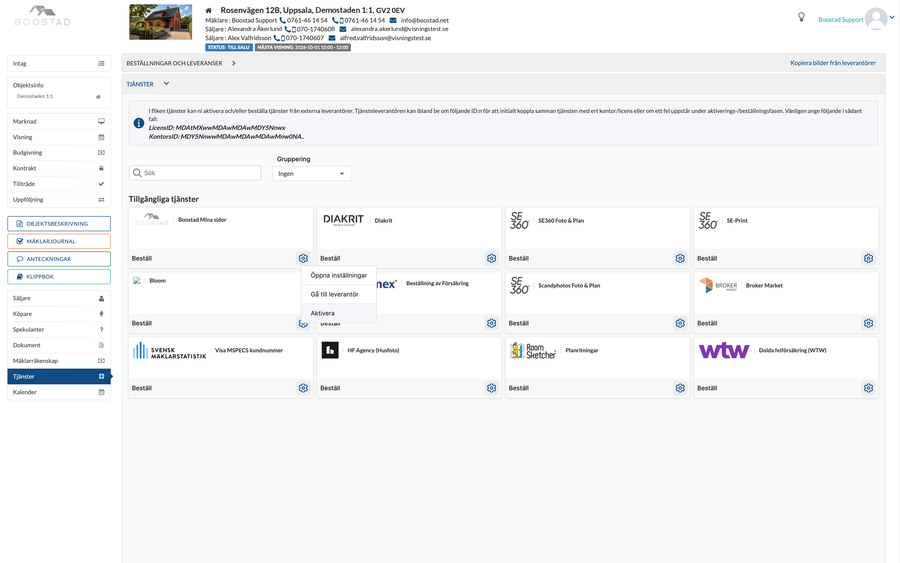Go to Uppföljning in the sidebar
The image size is (900, 563).
pos(59,200)
